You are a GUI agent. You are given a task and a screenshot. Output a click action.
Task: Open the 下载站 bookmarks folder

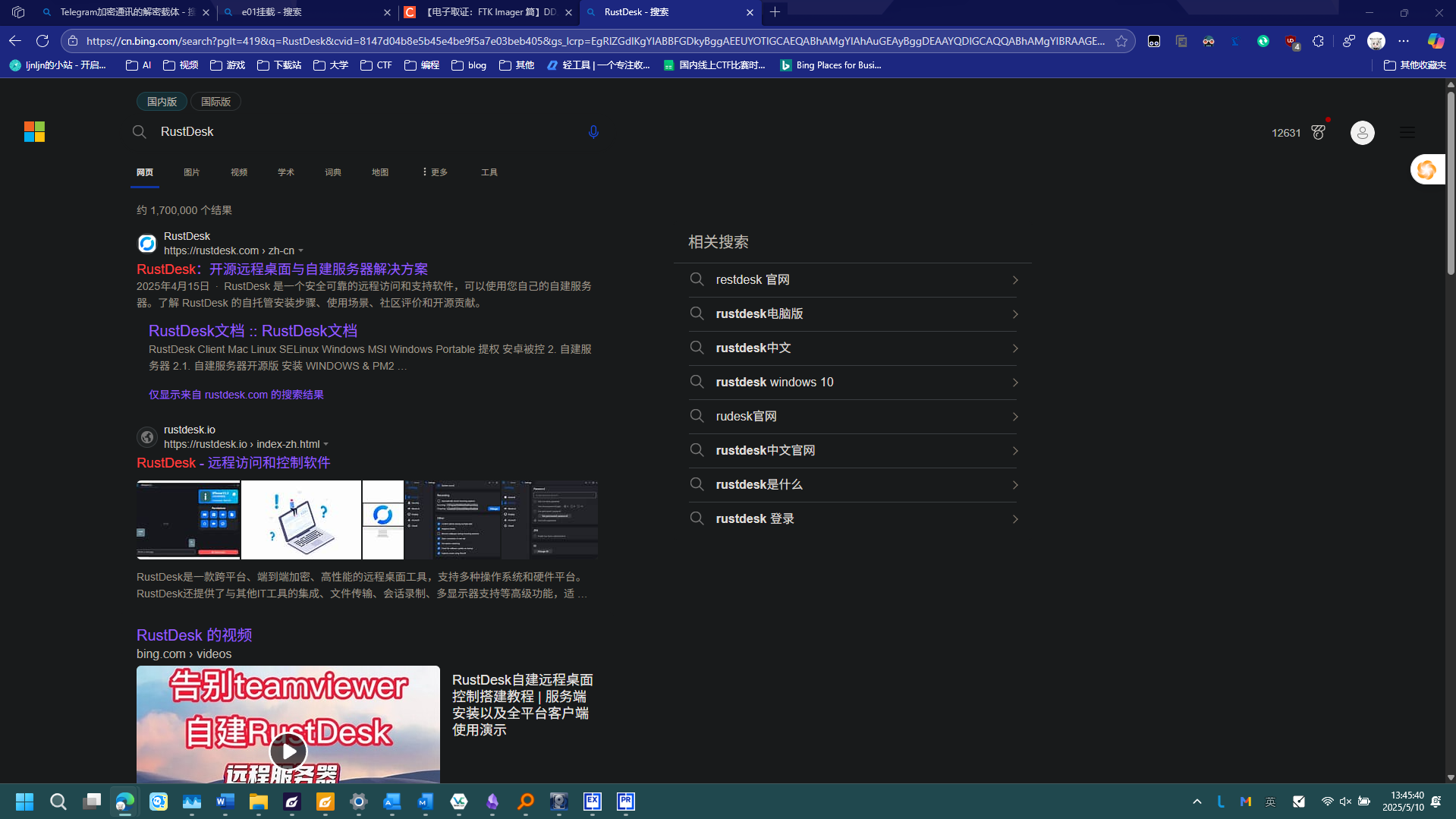(279, 65)
